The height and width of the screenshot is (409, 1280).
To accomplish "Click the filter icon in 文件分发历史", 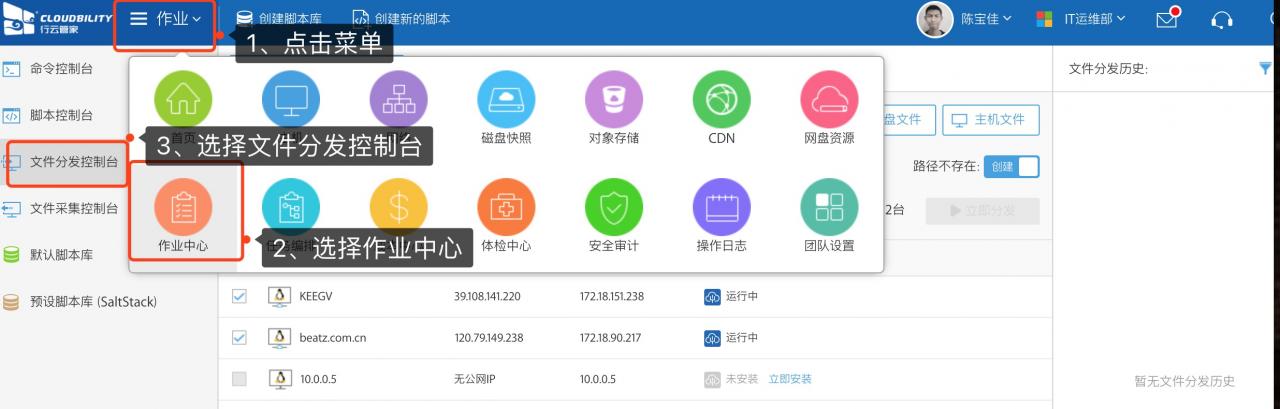I will (1265, 68).
